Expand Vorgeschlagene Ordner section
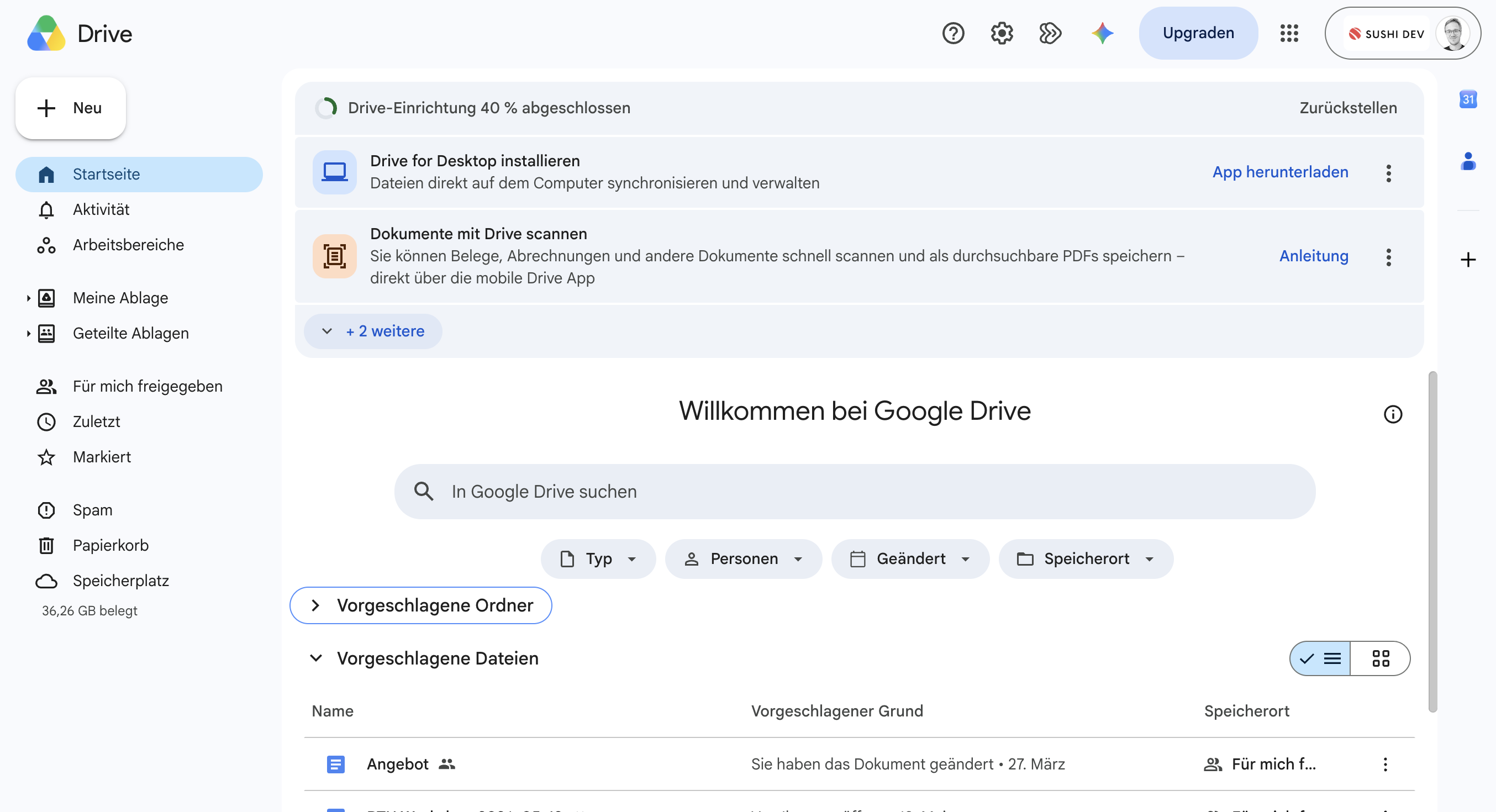Viewport: 1496px width, 812px height. click(x=420, y=605)
